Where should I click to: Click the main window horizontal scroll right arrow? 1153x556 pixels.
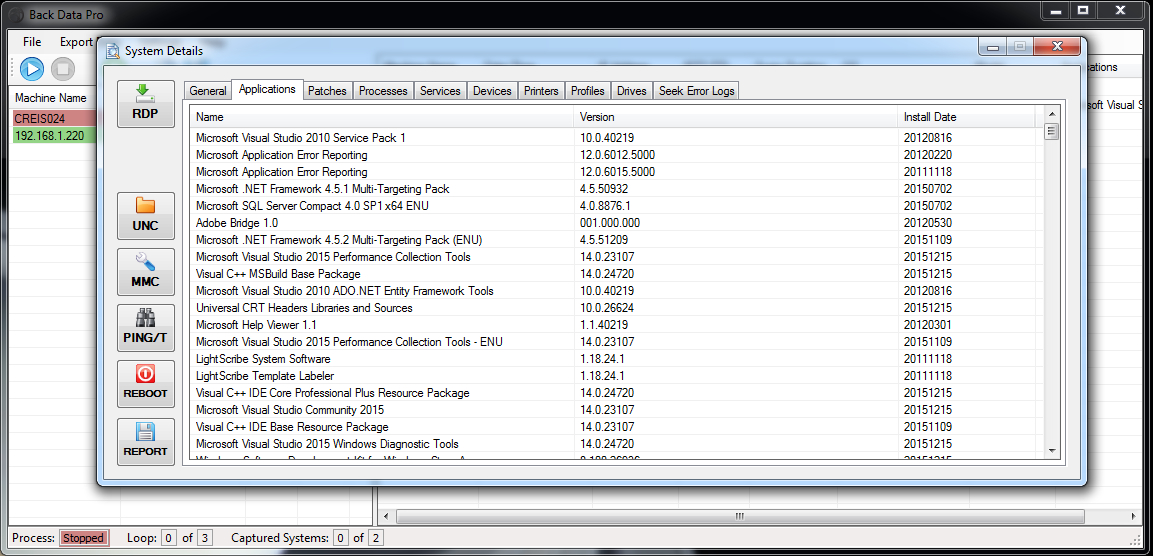tap(1133, 516)
